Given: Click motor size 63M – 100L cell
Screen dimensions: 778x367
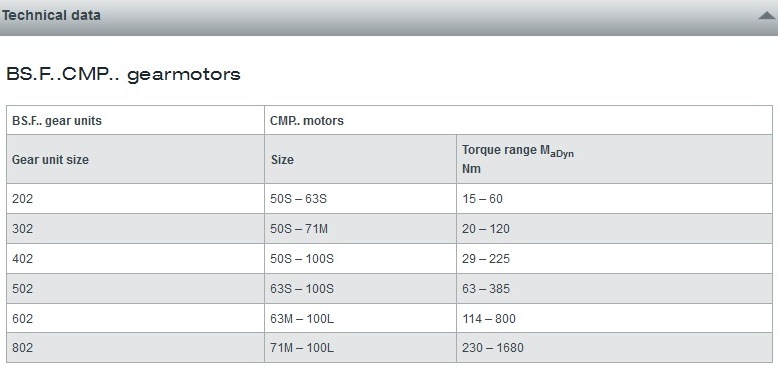Looking at the screenshot, I should (x=360, y=318).
